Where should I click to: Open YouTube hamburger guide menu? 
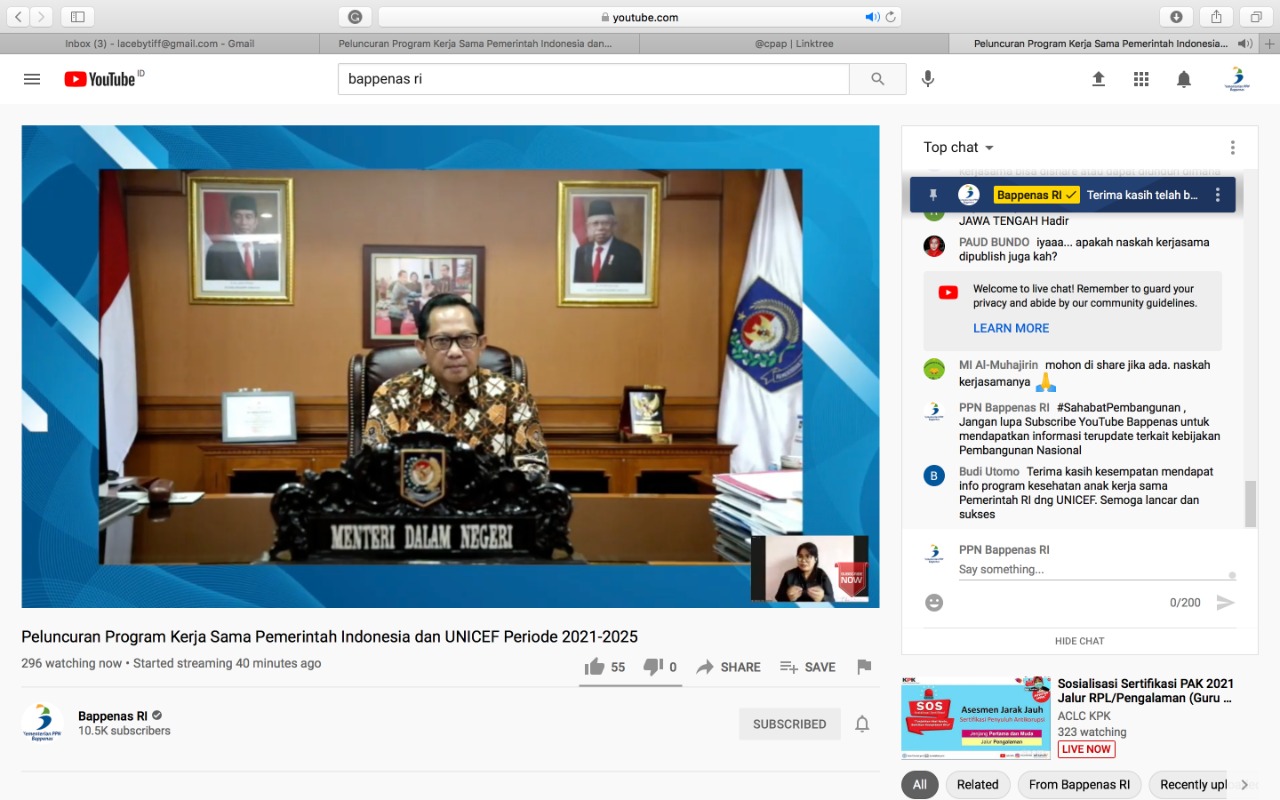(x=32, y=79)
